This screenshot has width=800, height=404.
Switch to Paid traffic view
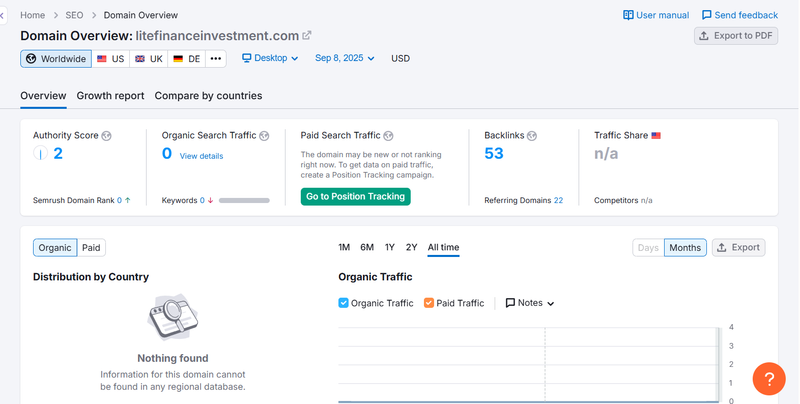91,247
